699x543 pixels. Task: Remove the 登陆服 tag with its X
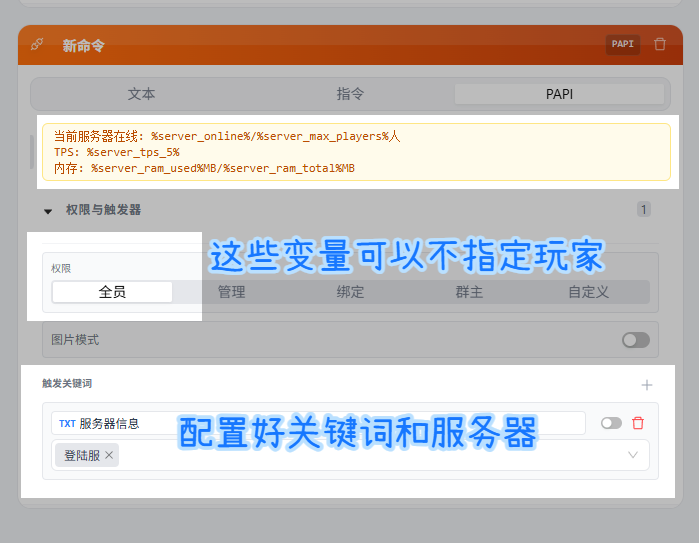tap(110, 455)
